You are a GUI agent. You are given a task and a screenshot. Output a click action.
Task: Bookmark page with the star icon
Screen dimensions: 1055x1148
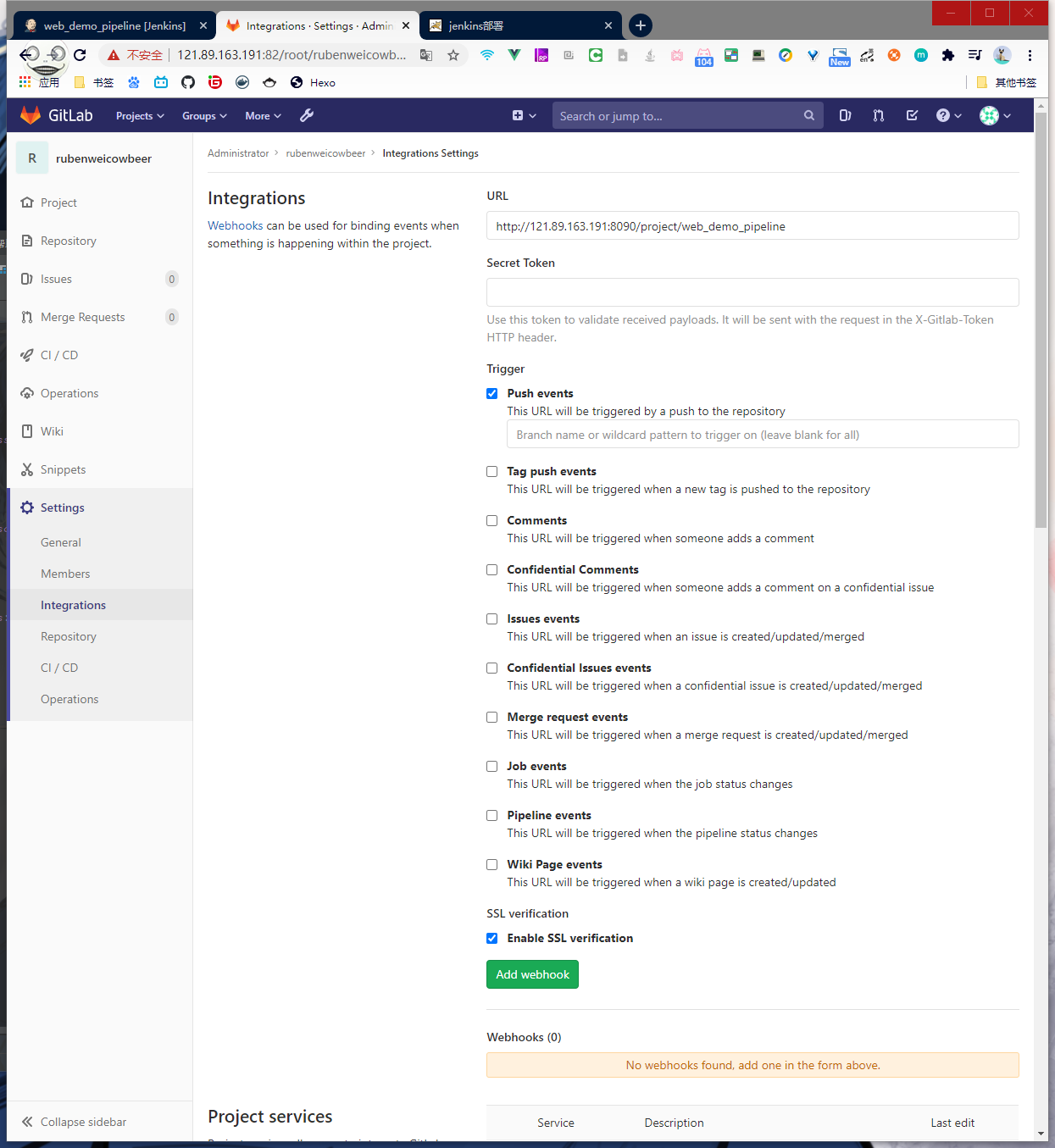tap(453, 55)
